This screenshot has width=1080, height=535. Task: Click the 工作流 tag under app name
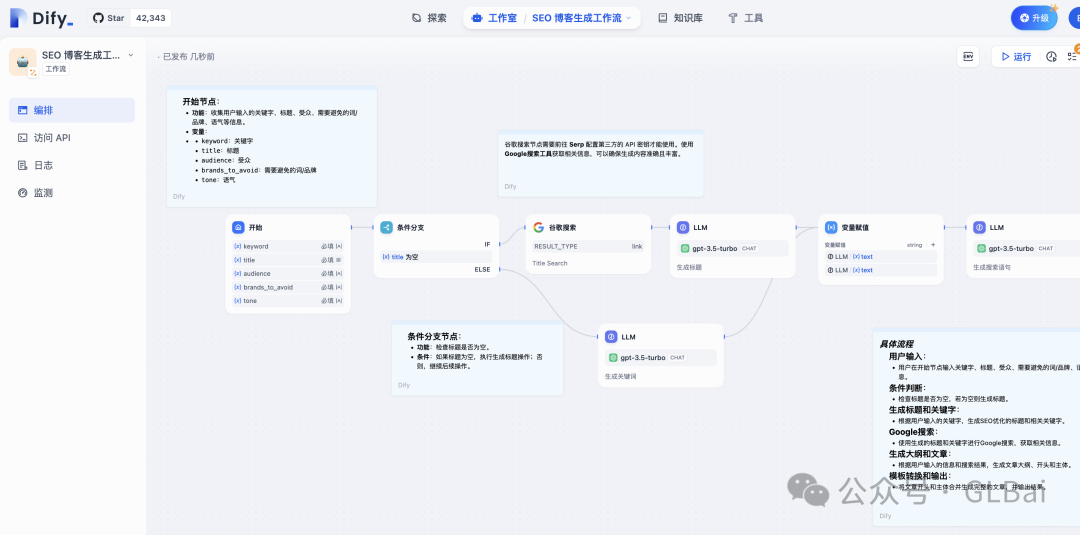(56, 69)
